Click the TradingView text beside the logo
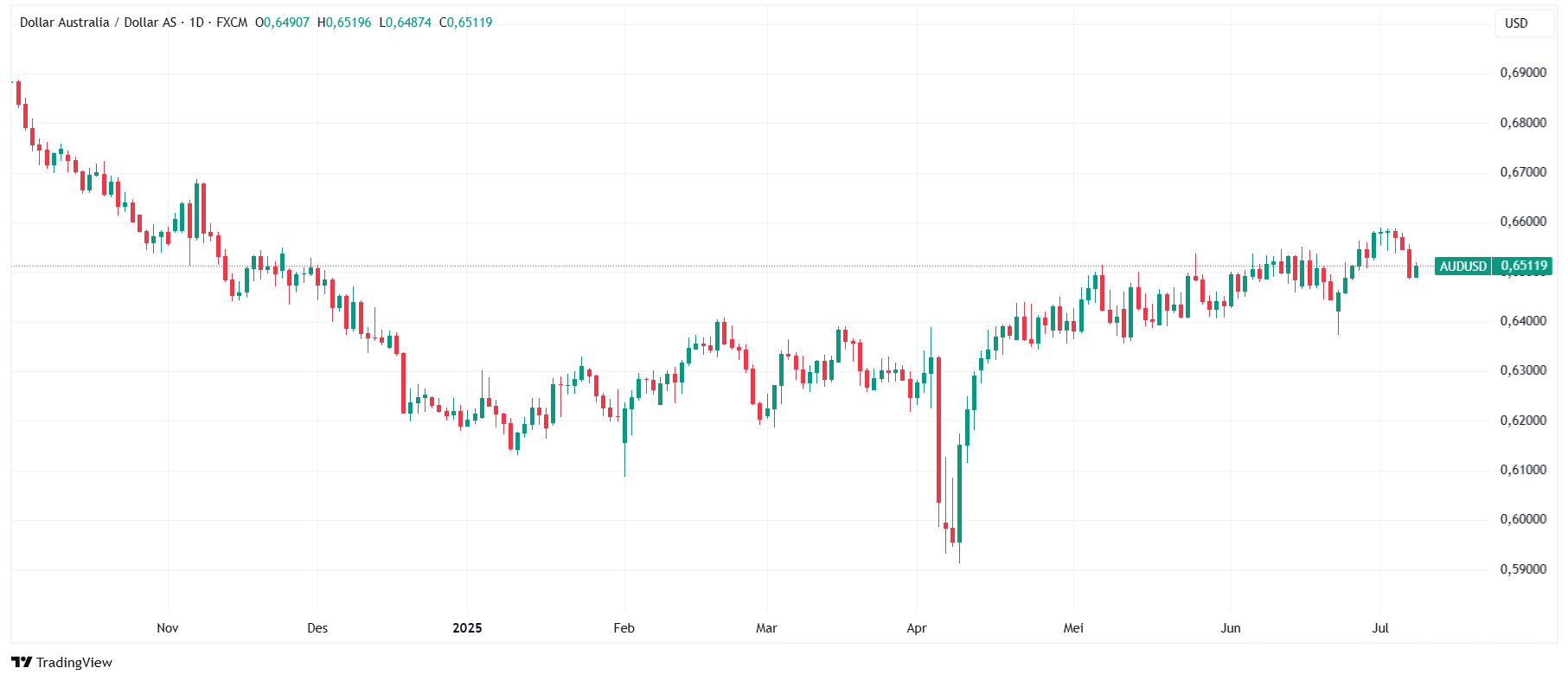This screenshot has height=681, width=1568. [x=74, y=663]
